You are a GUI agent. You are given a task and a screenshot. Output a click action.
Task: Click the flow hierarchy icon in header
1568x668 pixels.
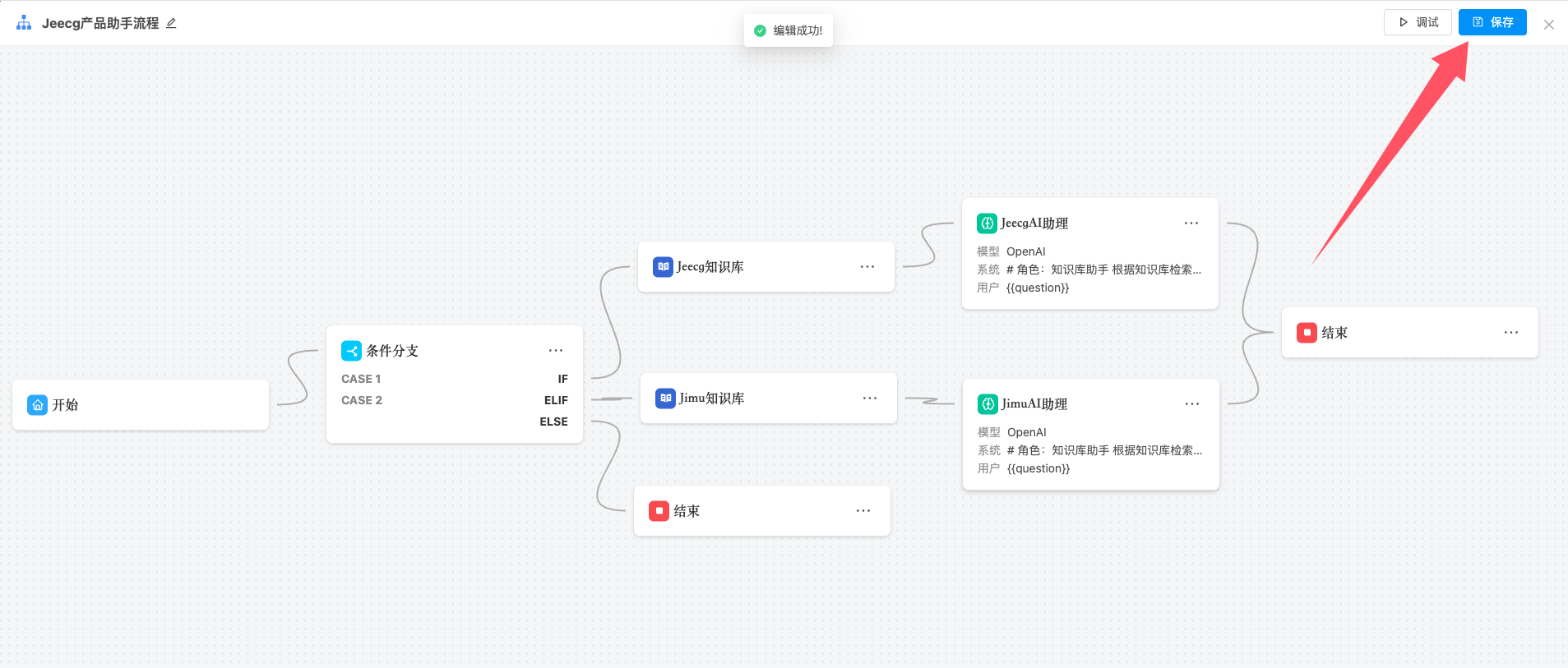click(24, 23)
